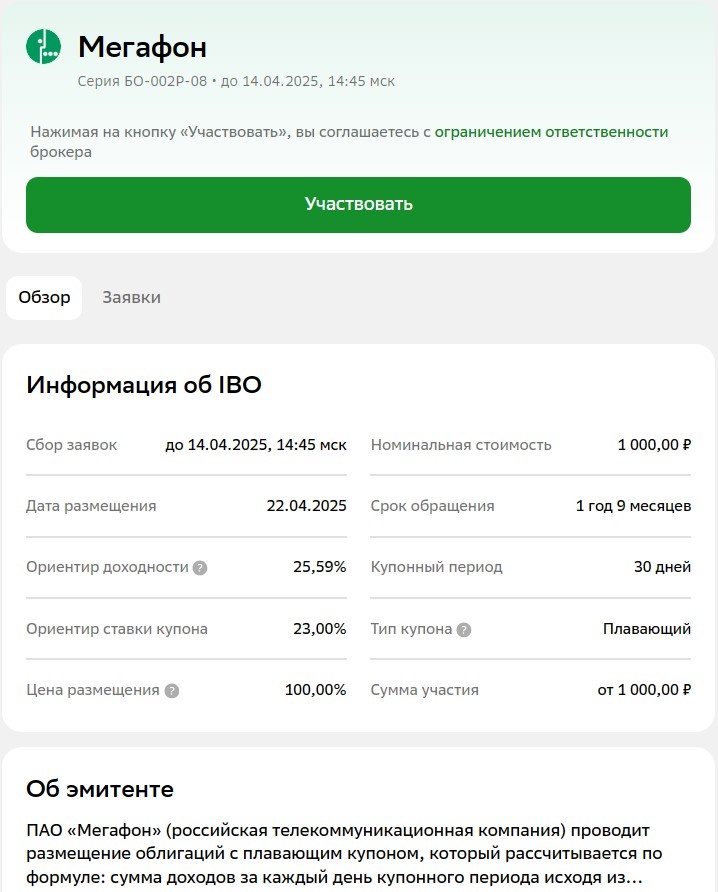This screenshot has width=718, height=892.
Task: Click help icon next to Тип купона
Action: [464, 630]
